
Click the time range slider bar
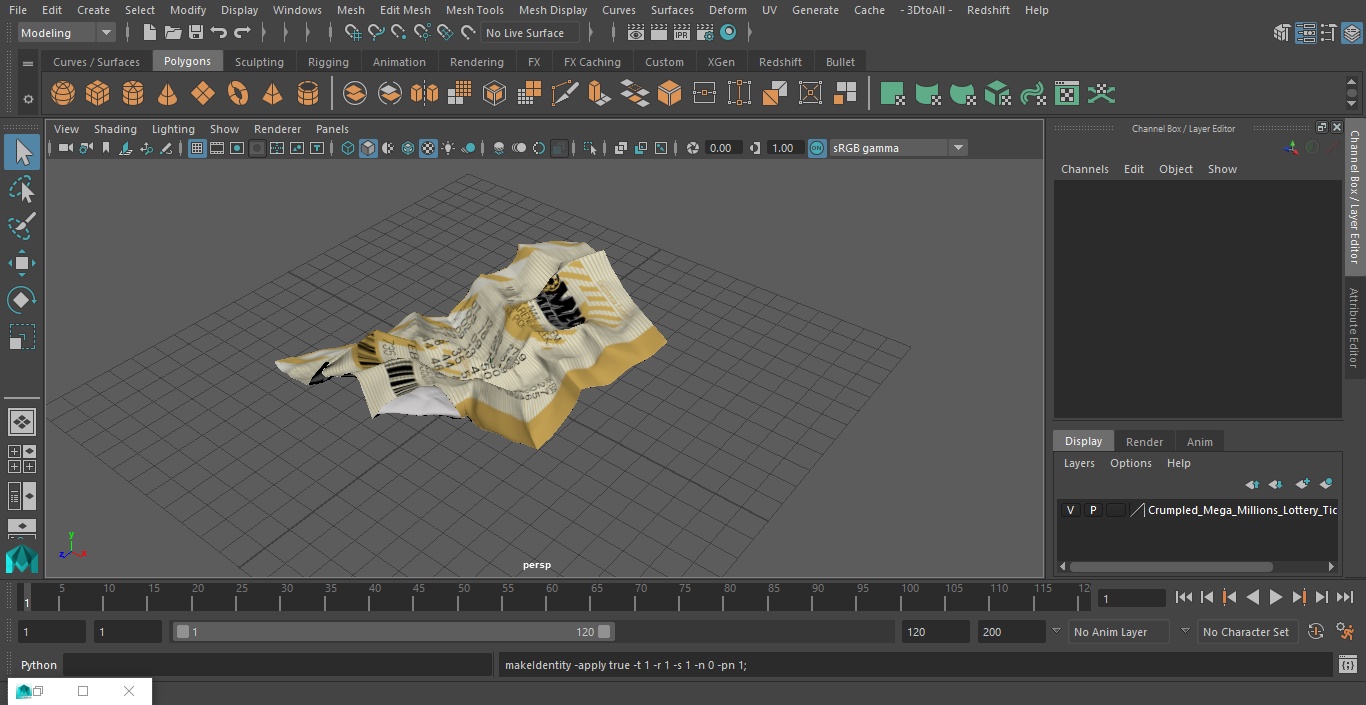point(393,632)
